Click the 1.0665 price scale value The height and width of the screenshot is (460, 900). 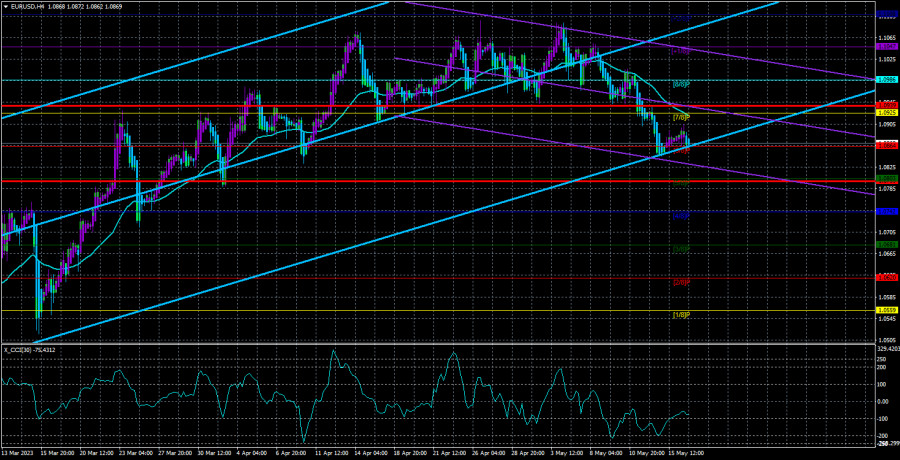[886, 253]
